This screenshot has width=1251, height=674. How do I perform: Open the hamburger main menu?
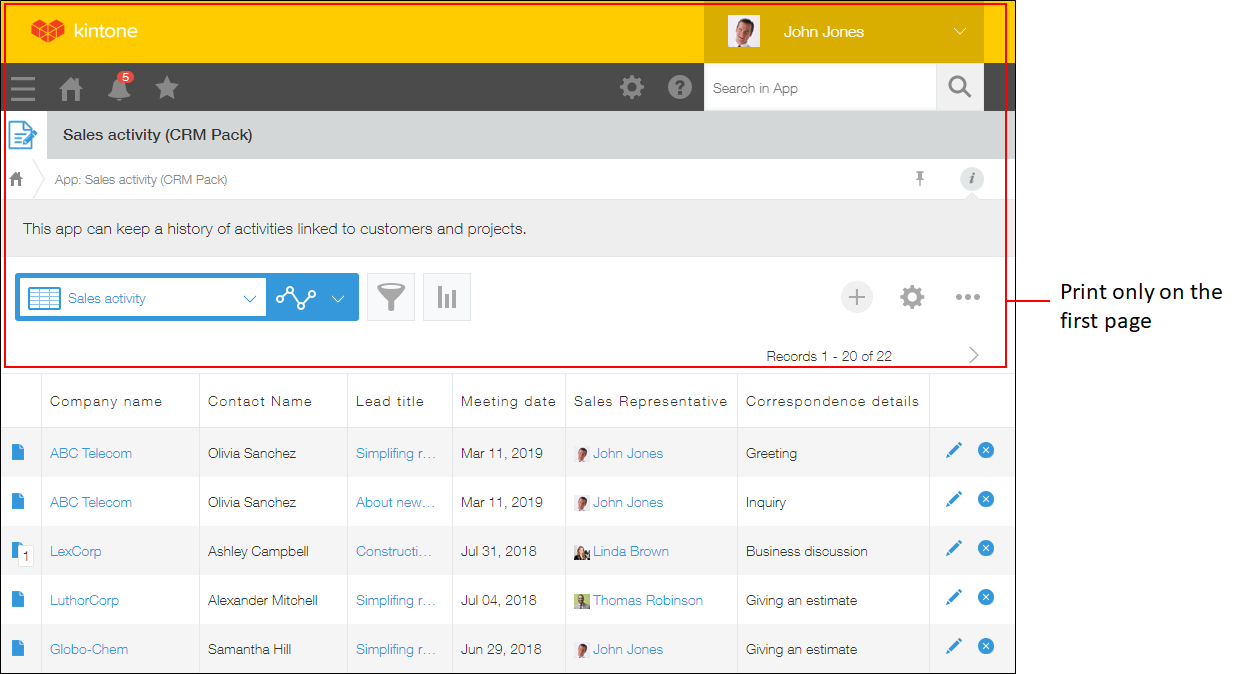coord(23,89)
